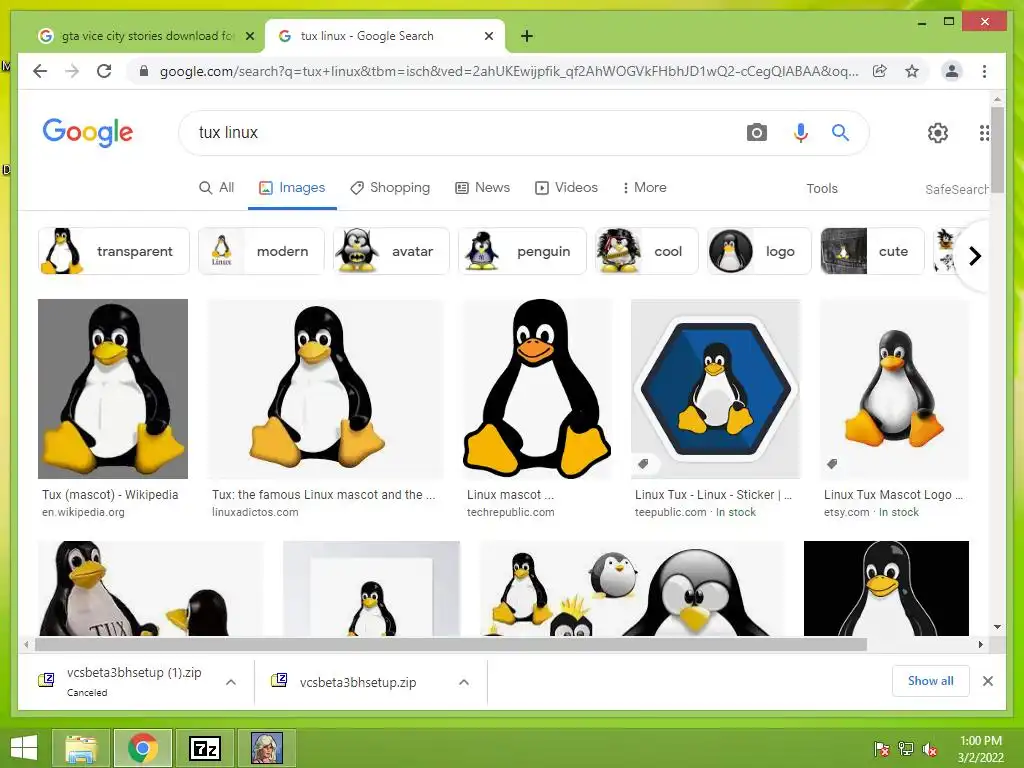Screen dimensions: 1024x768
Task: Switch to the News tab
Action: 482,187
